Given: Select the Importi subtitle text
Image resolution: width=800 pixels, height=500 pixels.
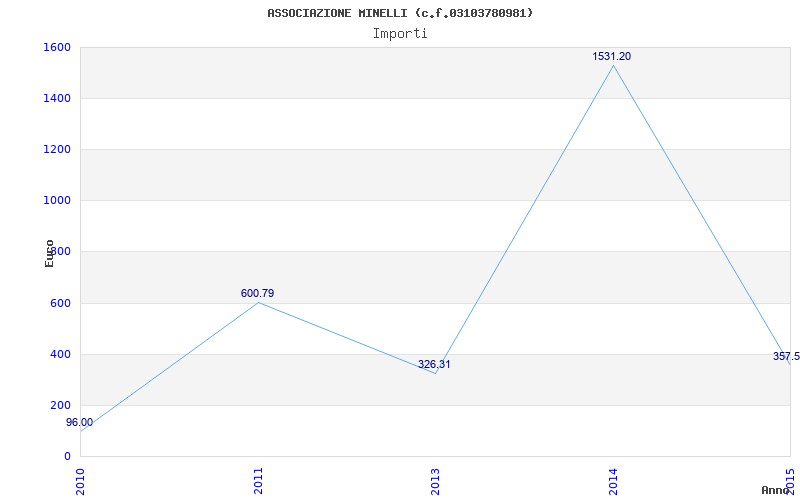Looking at the screenshot, I should click(x=400, y=34).
